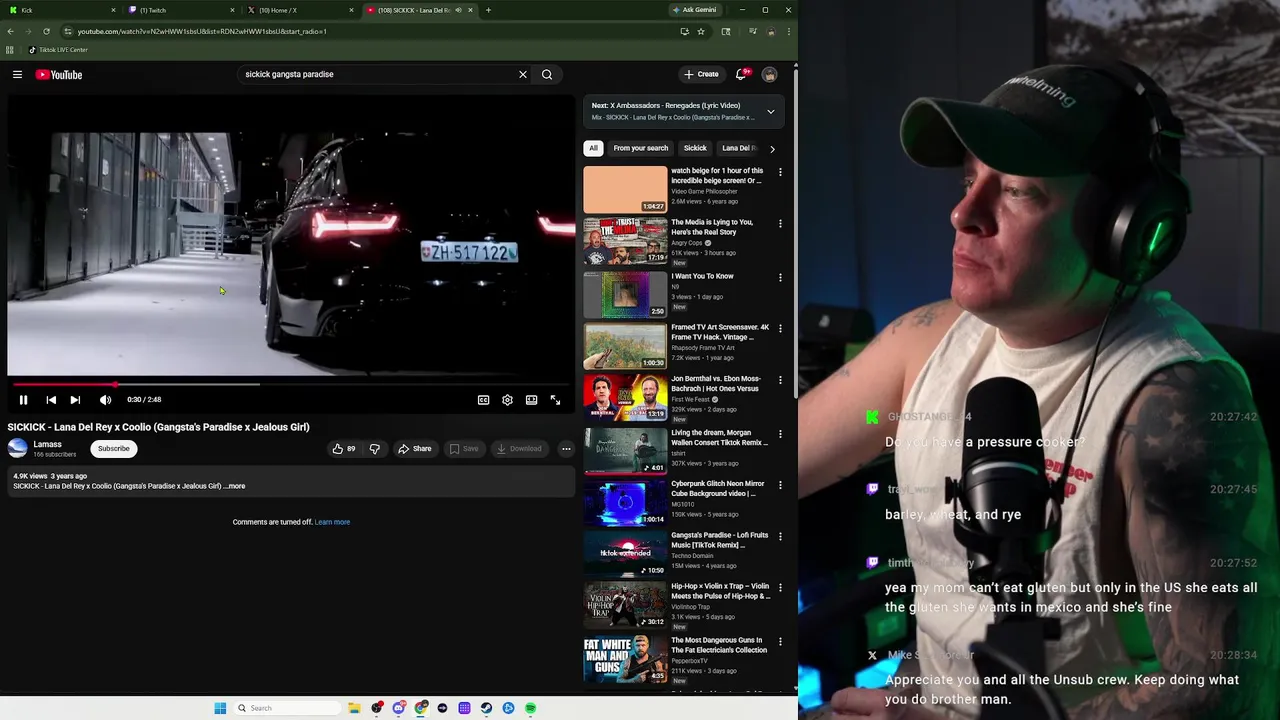This screenshot has width=1280, height=720.
Task: Open Steam from the taskbar
Action: click(486, 708)
